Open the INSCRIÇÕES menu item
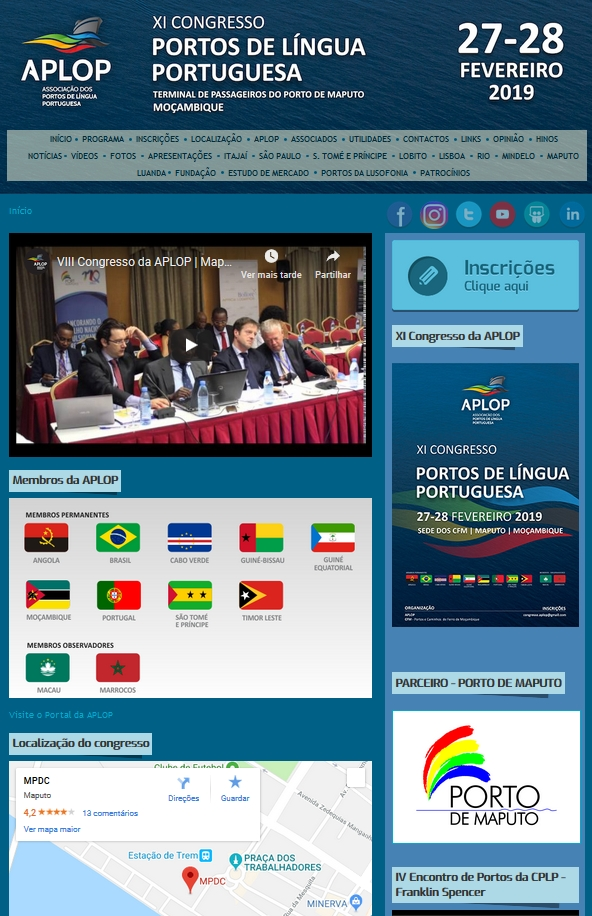Image resolution: width=592 pixels, height=916 pixels. point(157,139)
